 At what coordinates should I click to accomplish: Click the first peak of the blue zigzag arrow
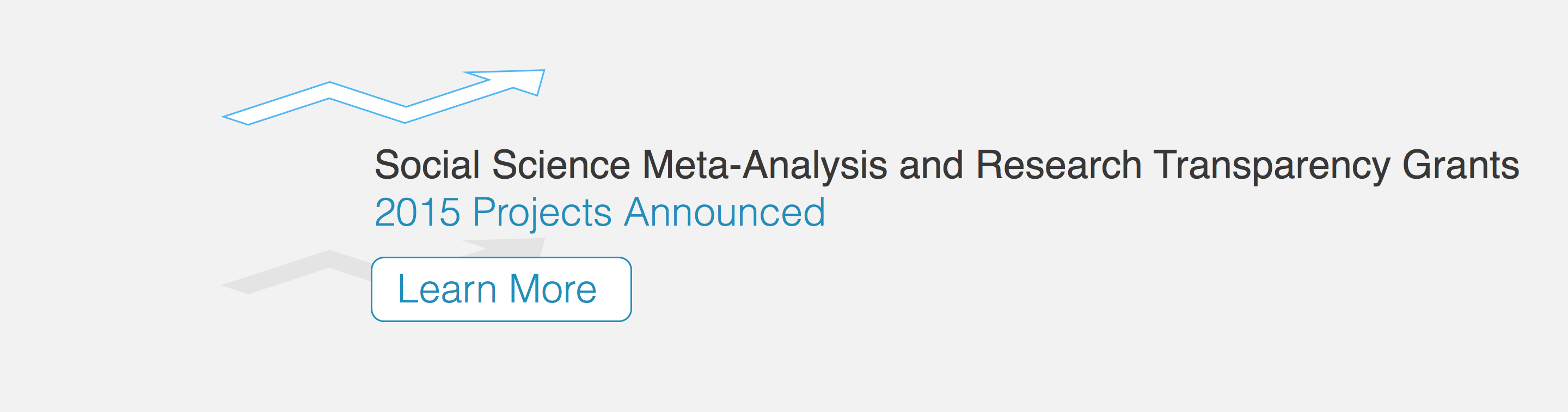329,90
